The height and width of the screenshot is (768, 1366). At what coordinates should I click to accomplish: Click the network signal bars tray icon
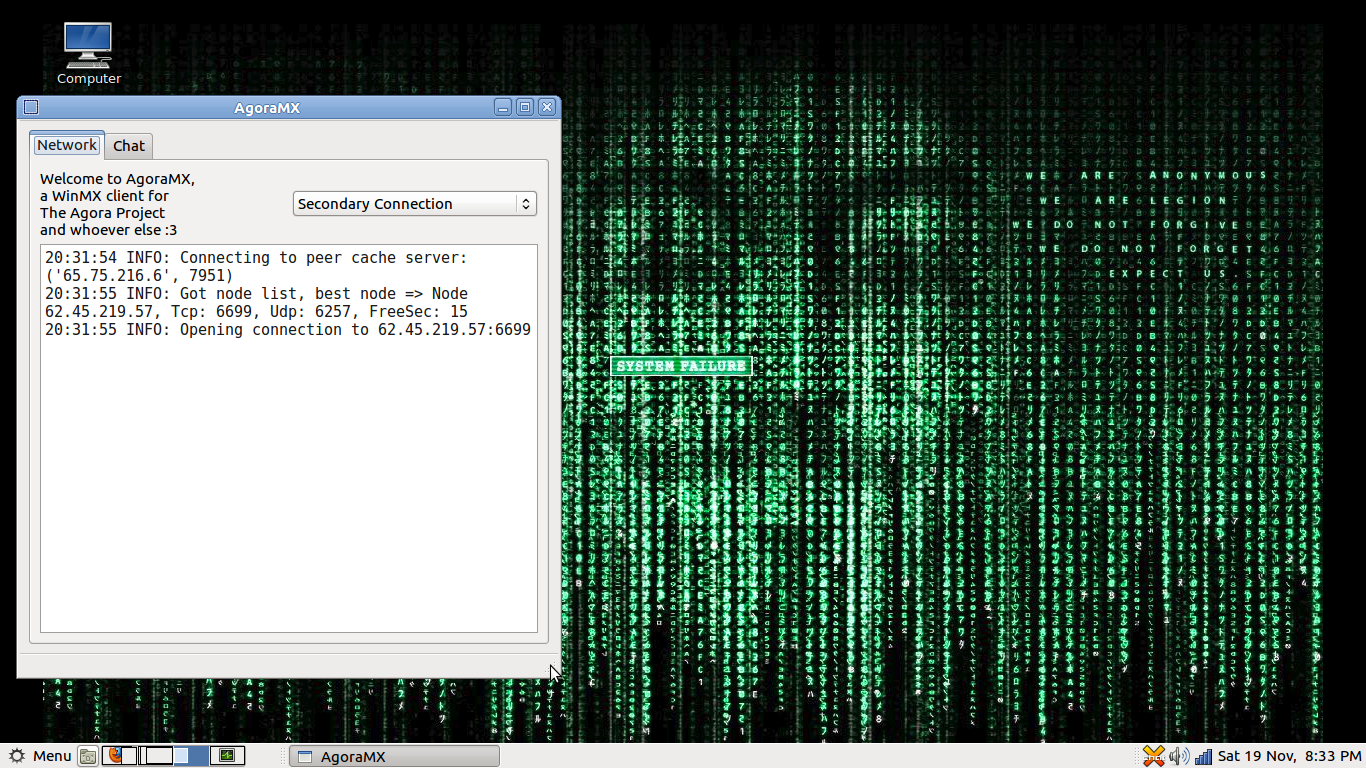1203,756
